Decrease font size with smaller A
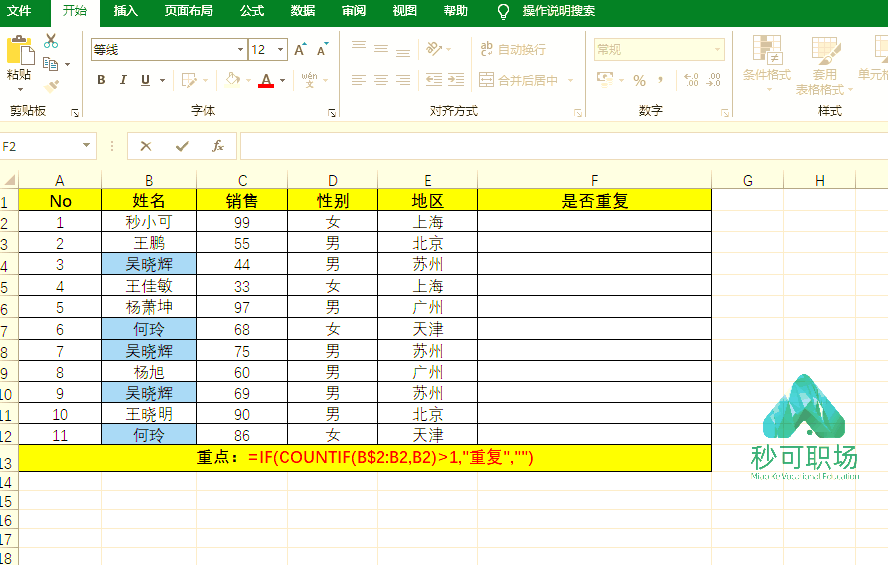Image resolution: width=888 pixels, height=565 pixels. (322, 50)
